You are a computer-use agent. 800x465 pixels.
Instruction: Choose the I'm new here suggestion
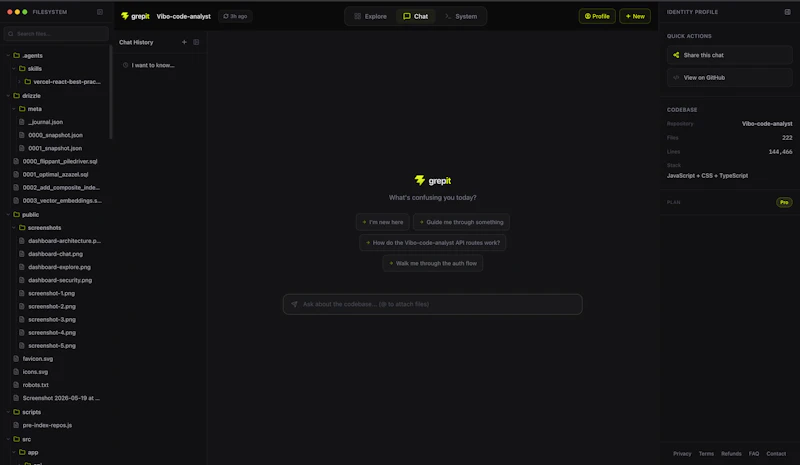[383, 222]
